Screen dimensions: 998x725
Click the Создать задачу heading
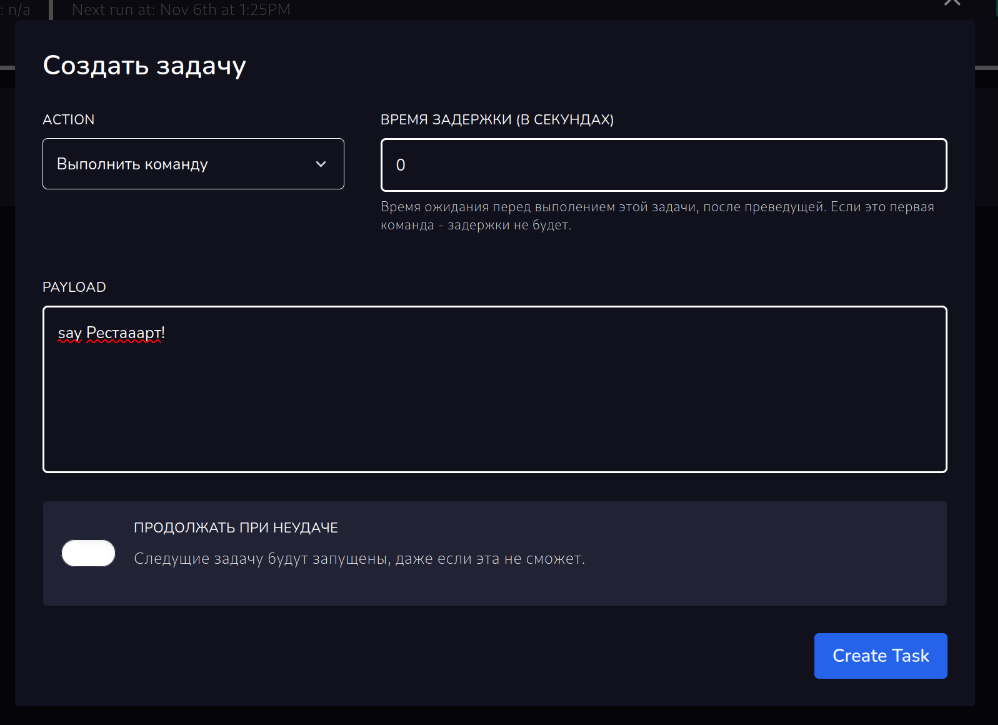144,66
